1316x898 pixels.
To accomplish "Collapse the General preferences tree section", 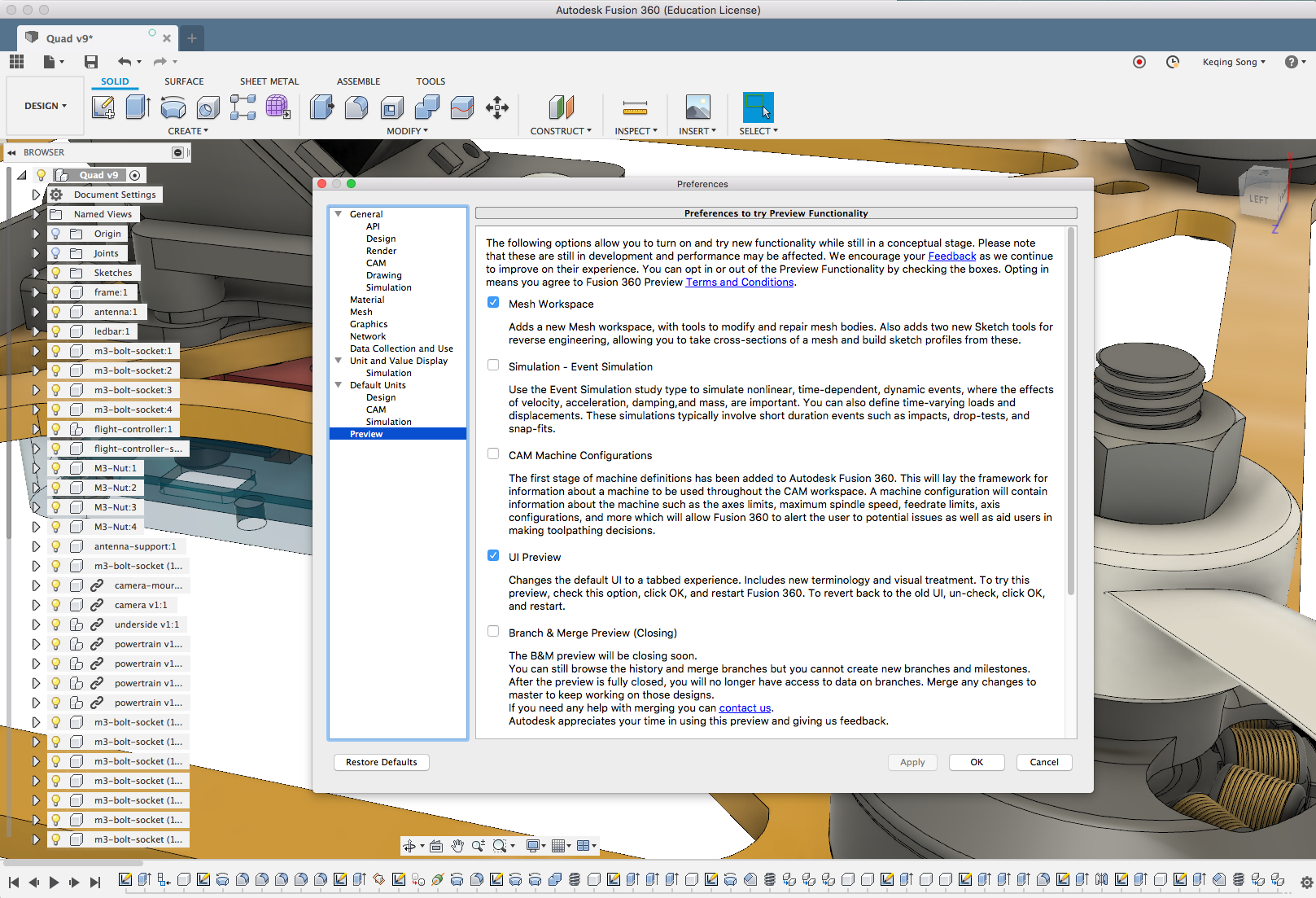I will click(339, 214).
